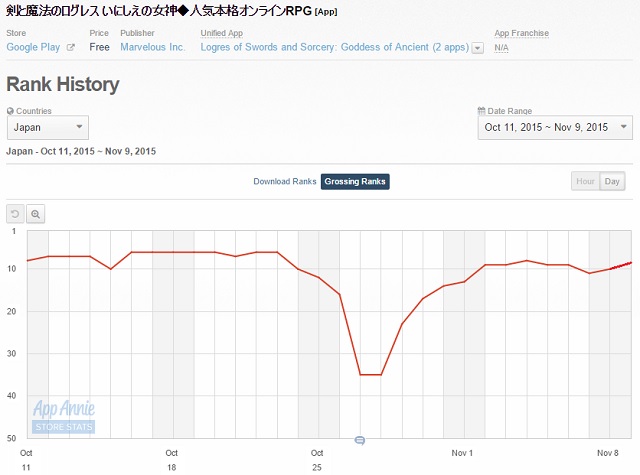The width and height of the screenshot is (640, 475).
Task: Open the date range dropdown
Action: [555, 127]
